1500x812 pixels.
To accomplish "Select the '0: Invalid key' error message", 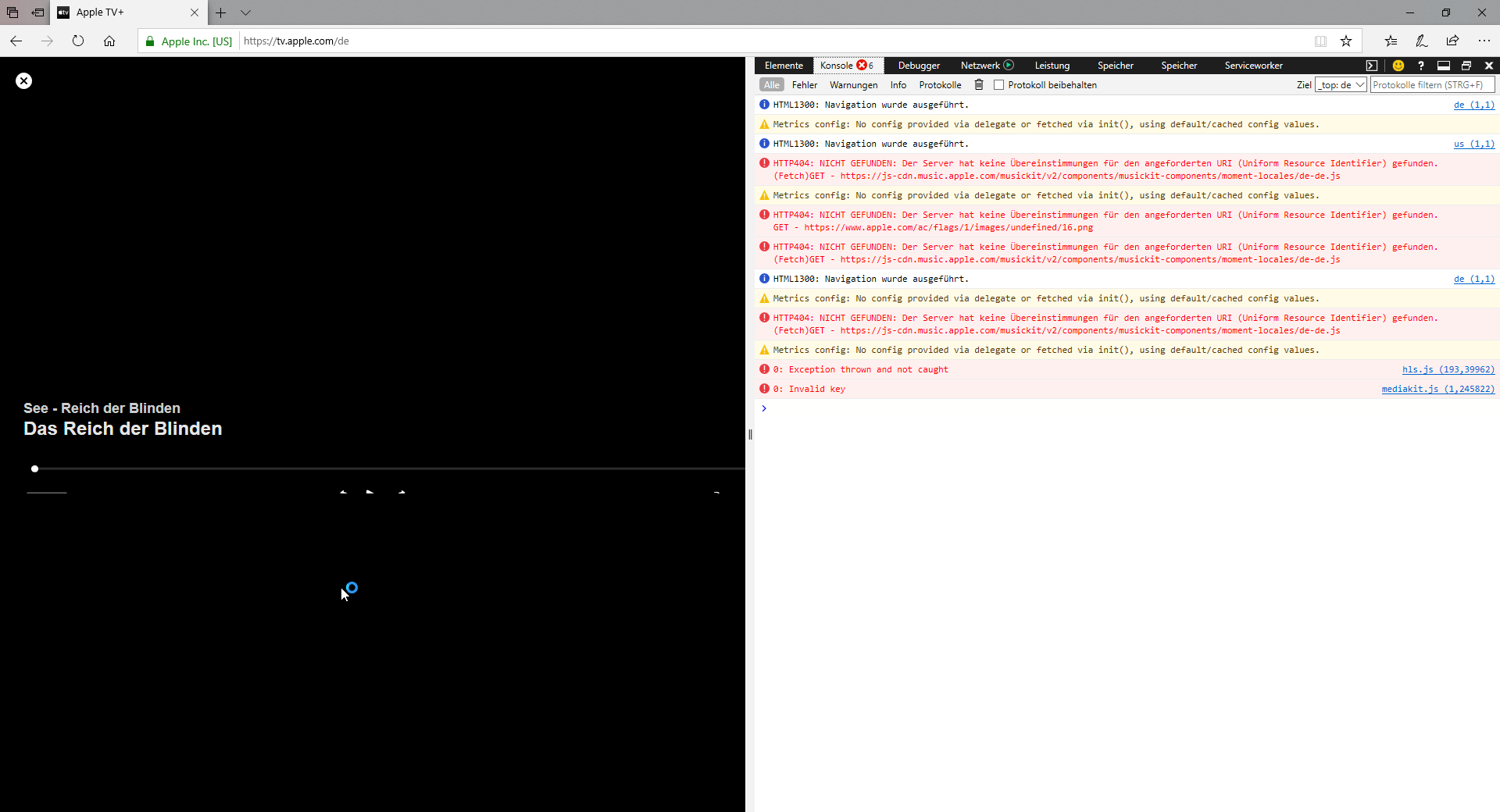I will point(809,390).
